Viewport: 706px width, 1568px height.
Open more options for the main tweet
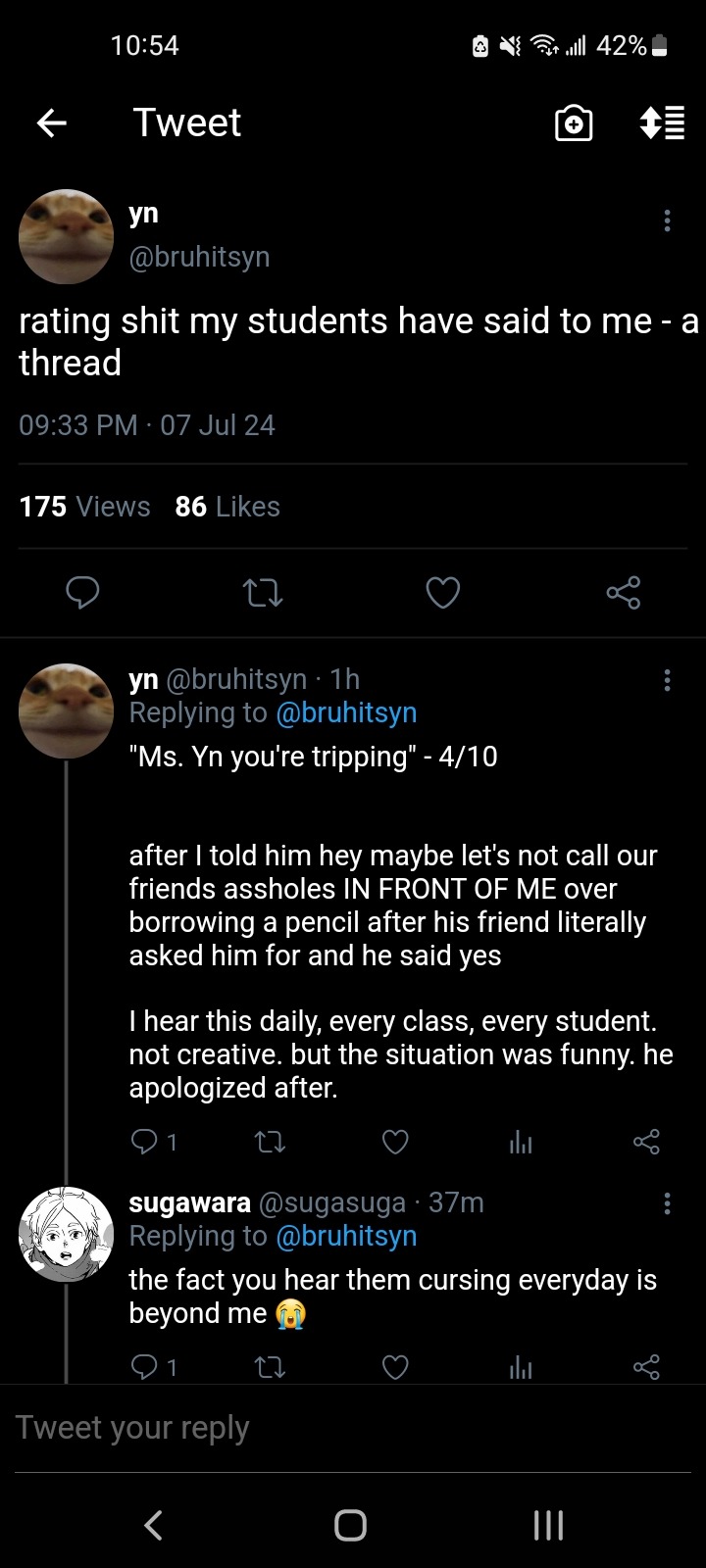pyautogui.click(x=667, y=220)
